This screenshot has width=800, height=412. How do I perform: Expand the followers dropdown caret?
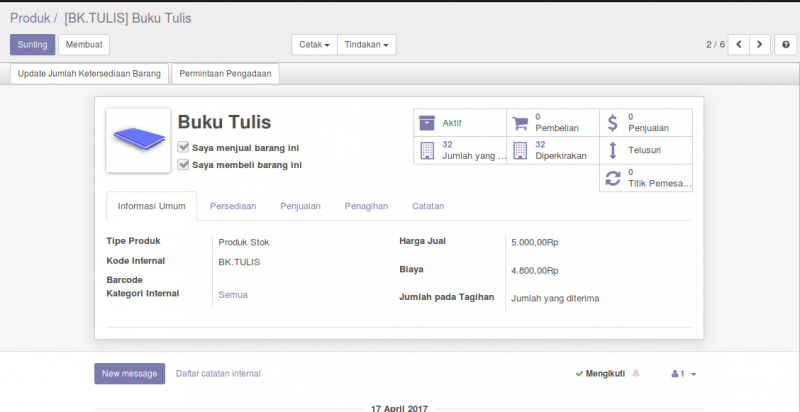click(693, 374)
